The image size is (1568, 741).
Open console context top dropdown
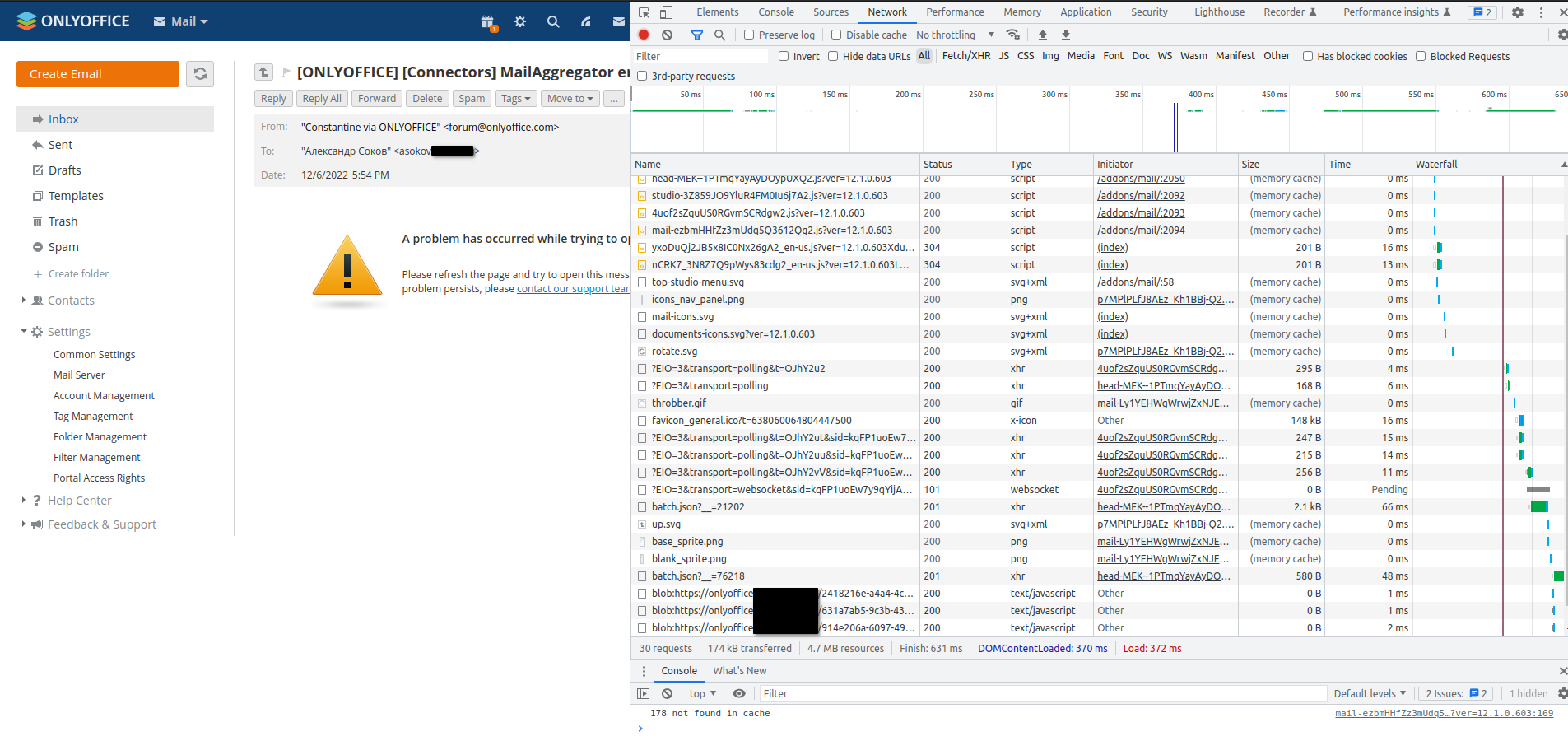(x=703, y=694)
